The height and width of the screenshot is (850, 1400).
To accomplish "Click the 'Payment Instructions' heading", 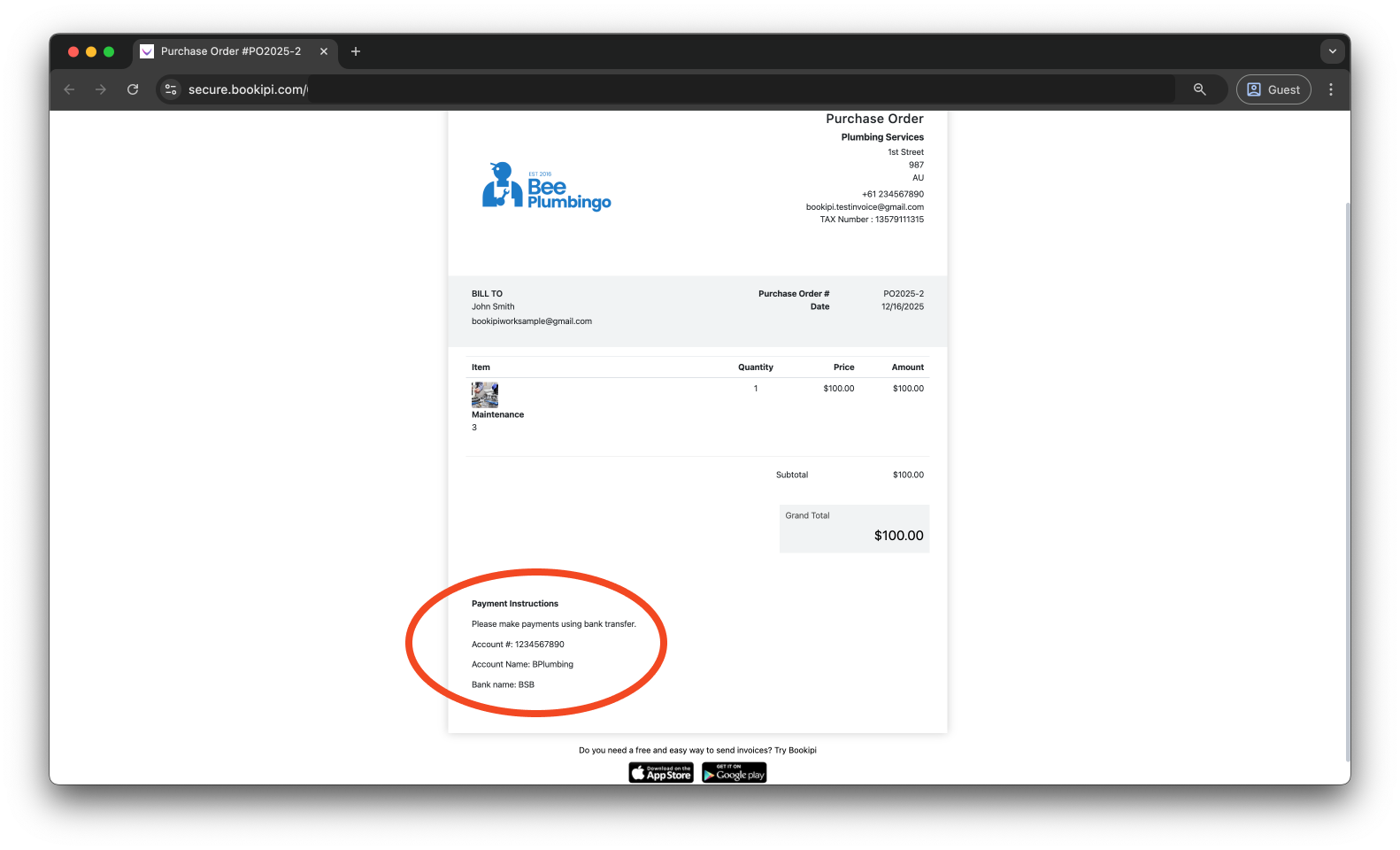I will (515, 604).
